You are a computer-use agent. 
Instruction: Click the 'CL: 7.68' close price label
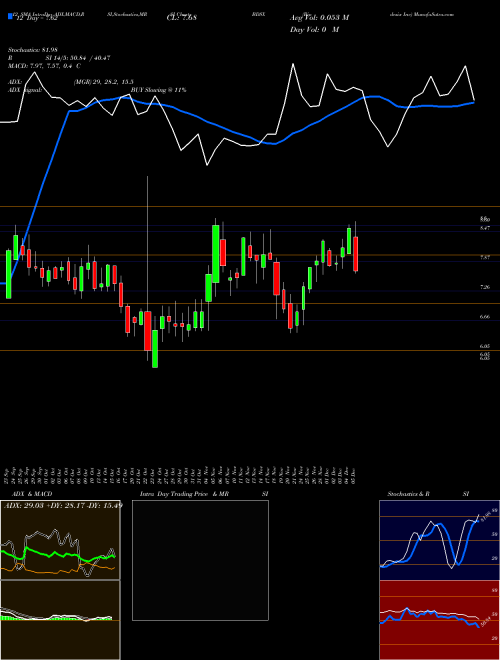pyautogui.click(x=180, y=18)
